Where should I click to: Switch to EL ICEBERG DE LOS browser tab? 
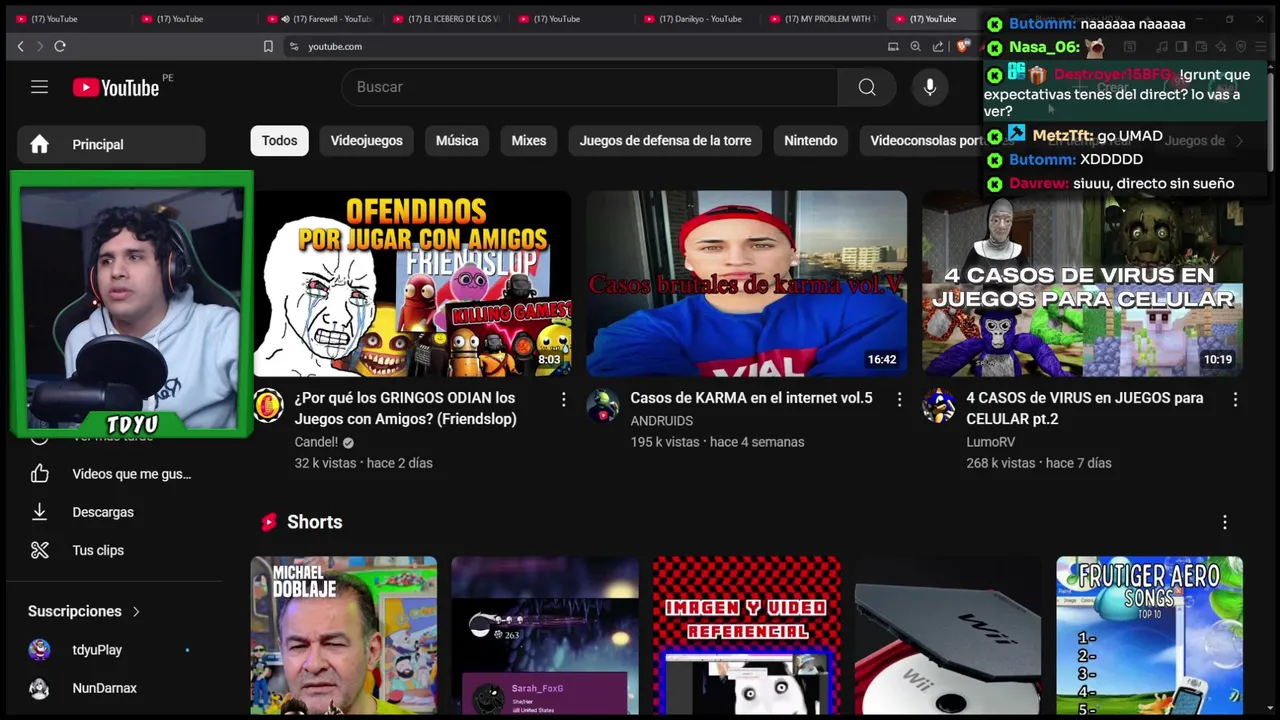(x=446, y=18)
